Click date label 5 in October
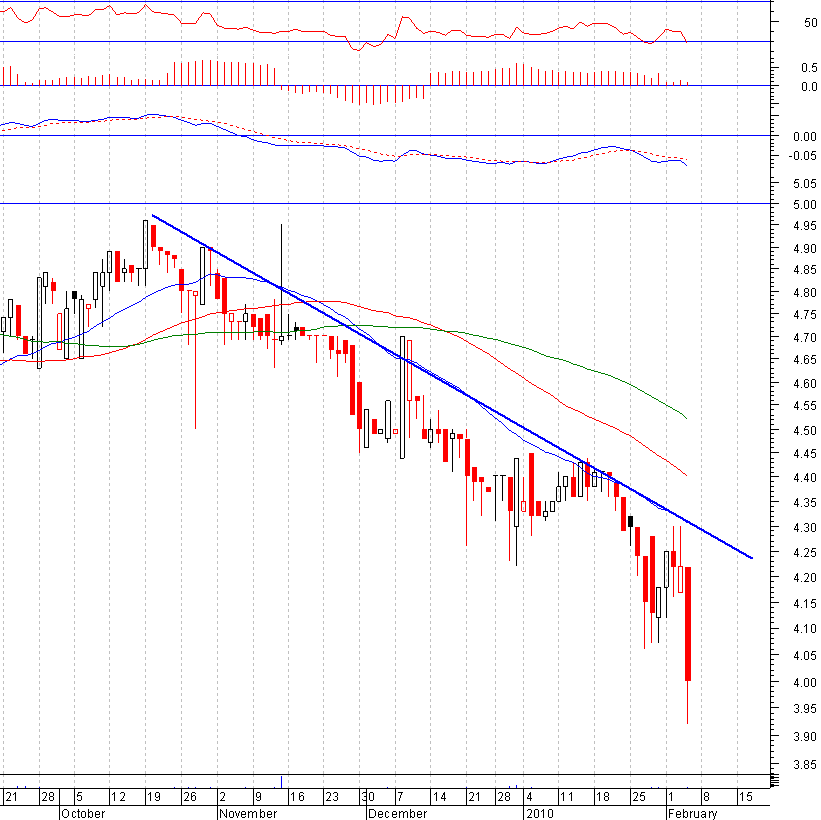This screenshot has width=821, height=820. (80, 797)
